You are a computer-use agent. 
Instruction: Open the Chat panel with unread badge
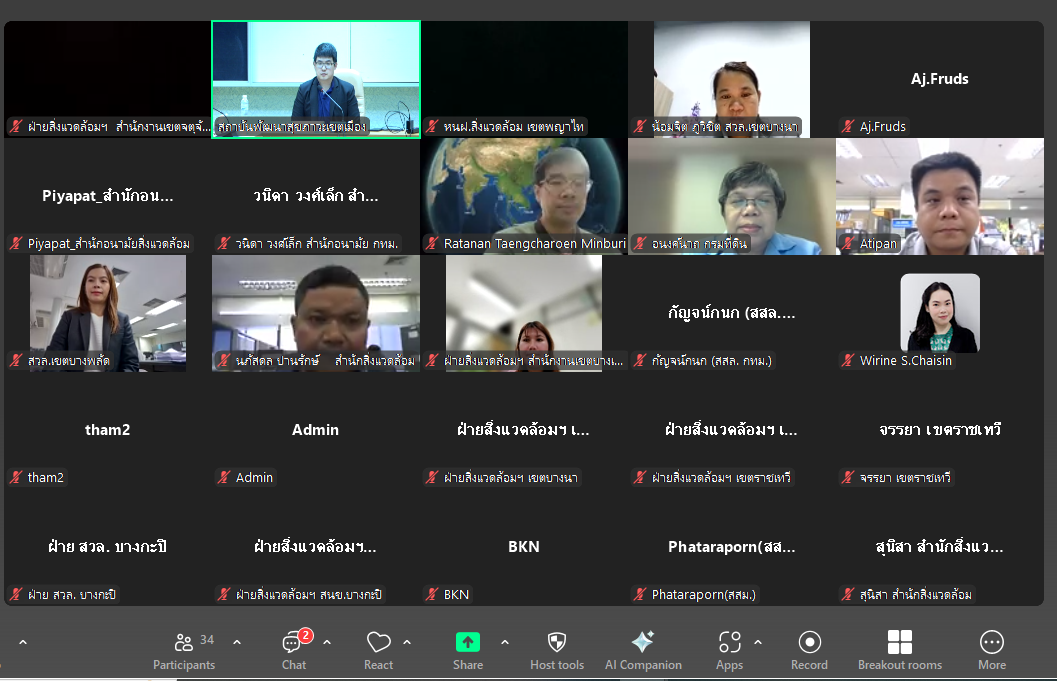click(294, 642)
